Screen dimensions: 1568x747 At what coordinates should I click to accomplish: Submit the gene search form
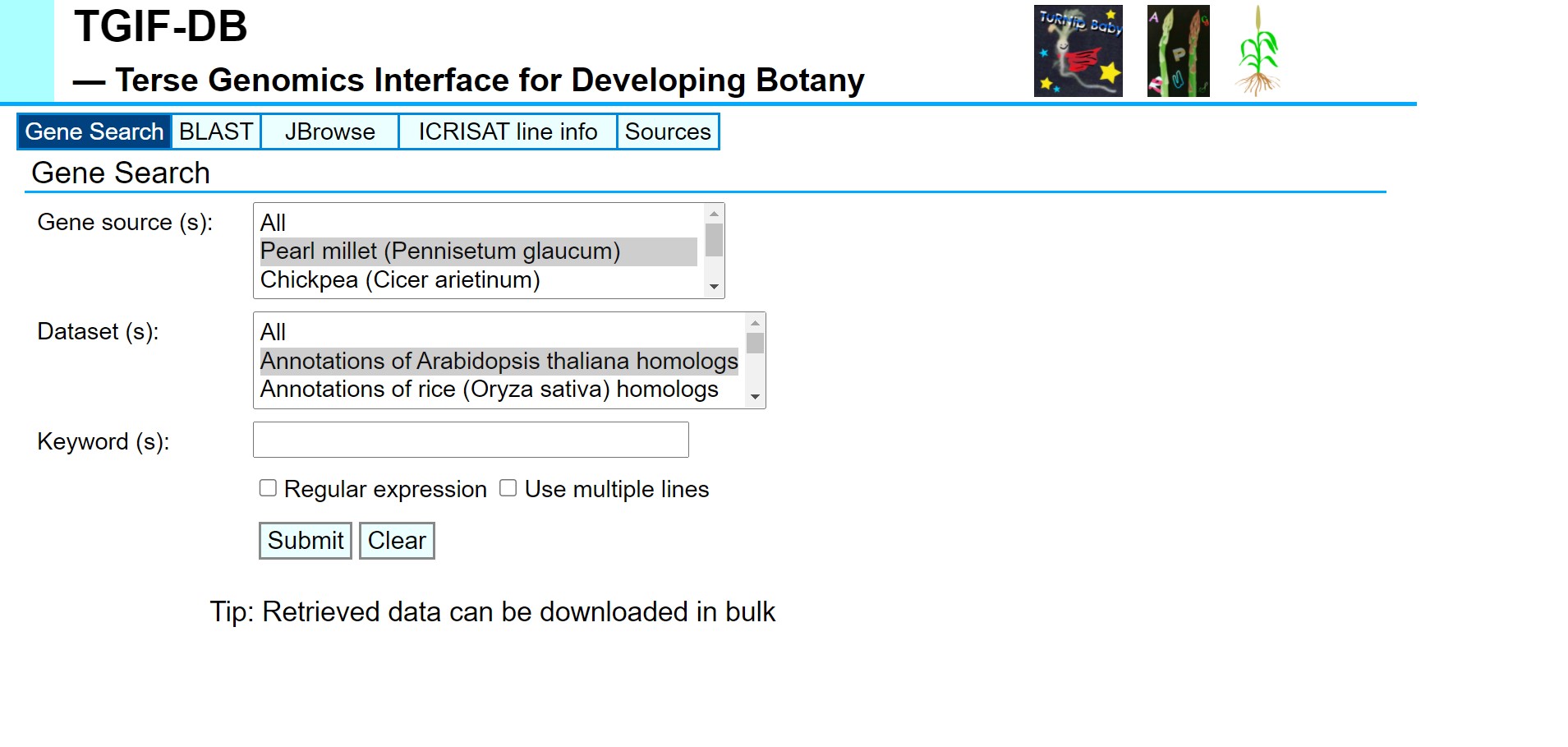[306, 541]
